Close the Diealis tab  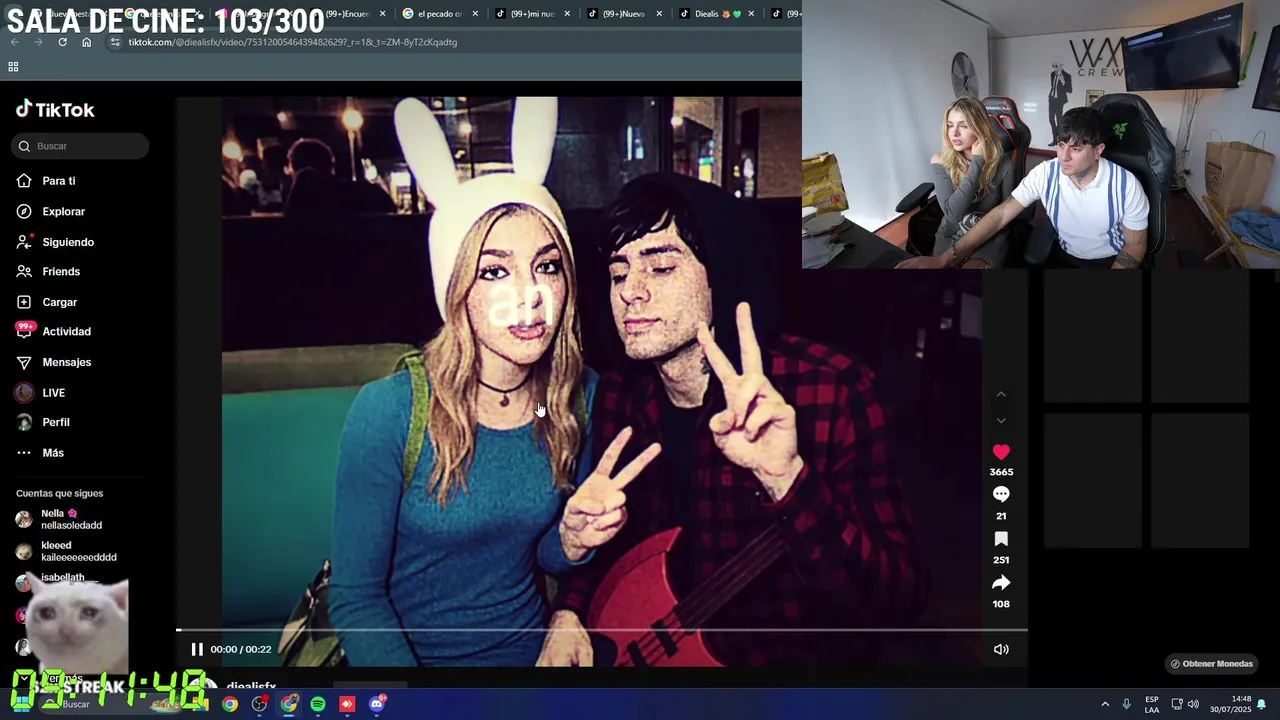tap(751, 14)
